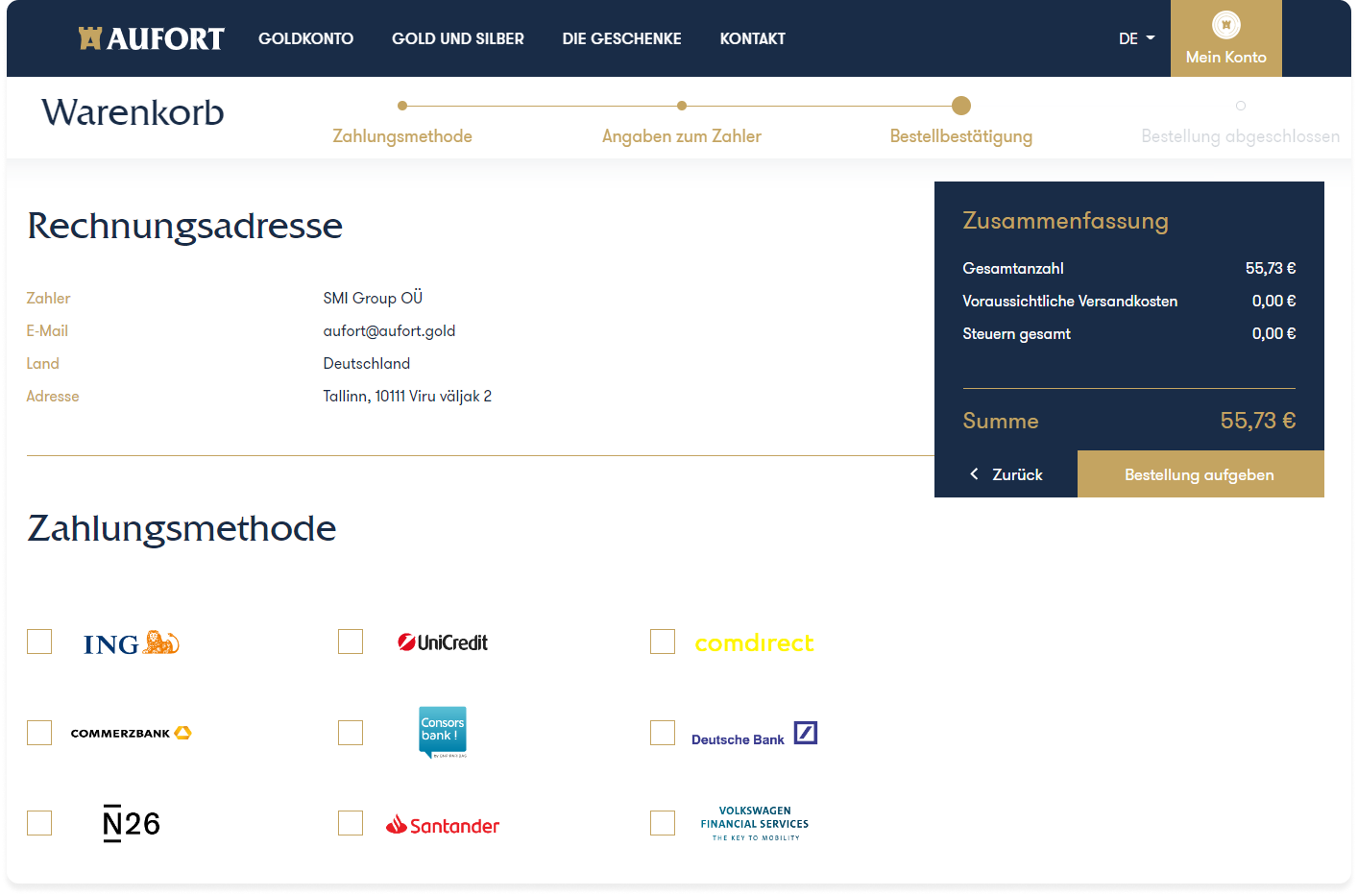1358x896 pixels.
Task: Click the Consorsbank logo
Action: (x=443, y=733)
